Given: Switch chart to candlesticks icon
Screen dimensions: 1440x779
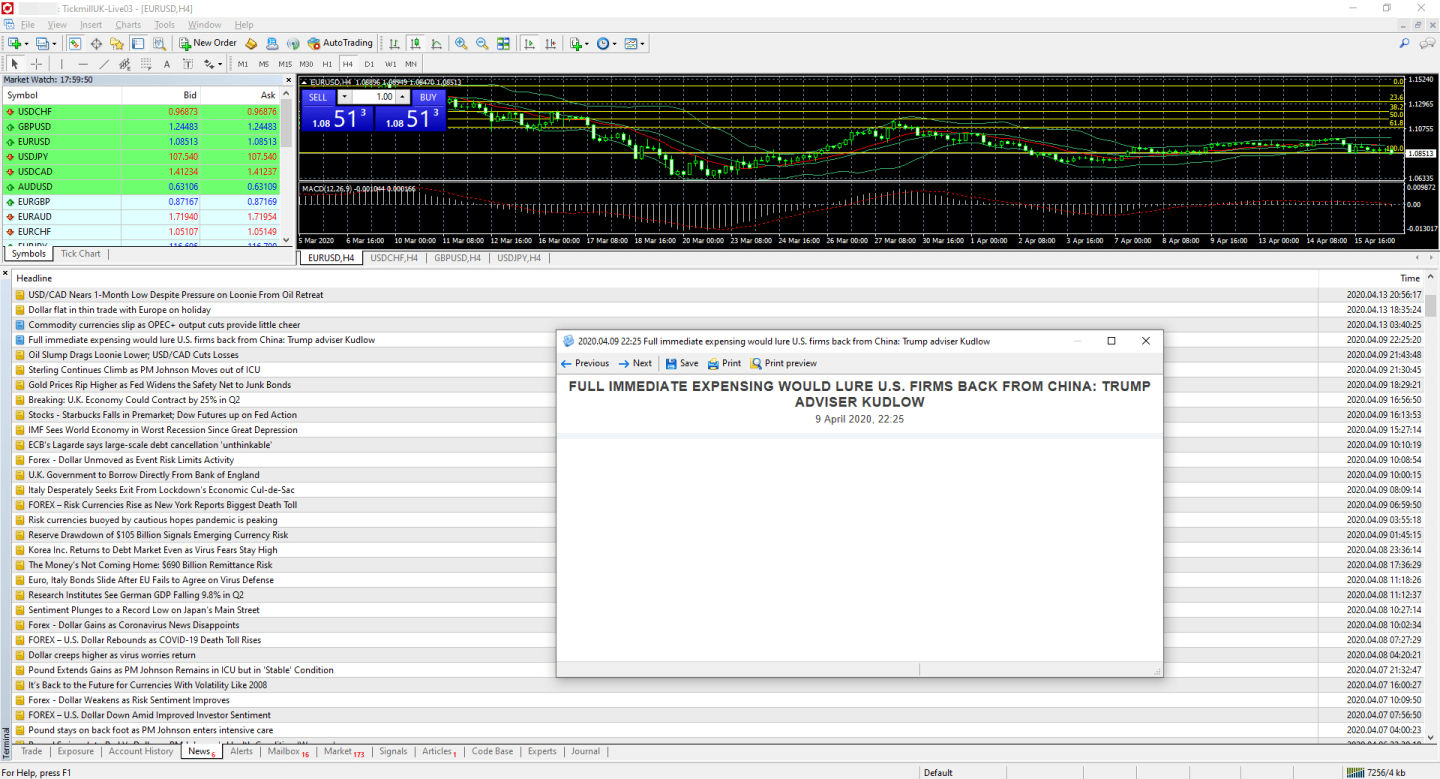Looking at the screenshot, I should [x=415, y=43].
